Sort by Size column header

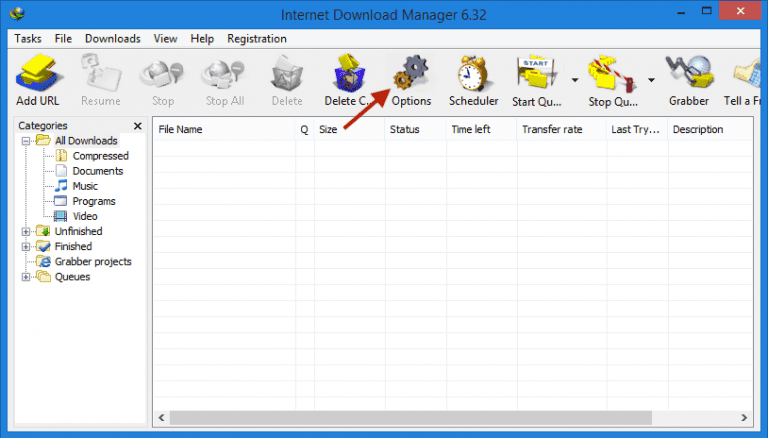coord(349,129)
